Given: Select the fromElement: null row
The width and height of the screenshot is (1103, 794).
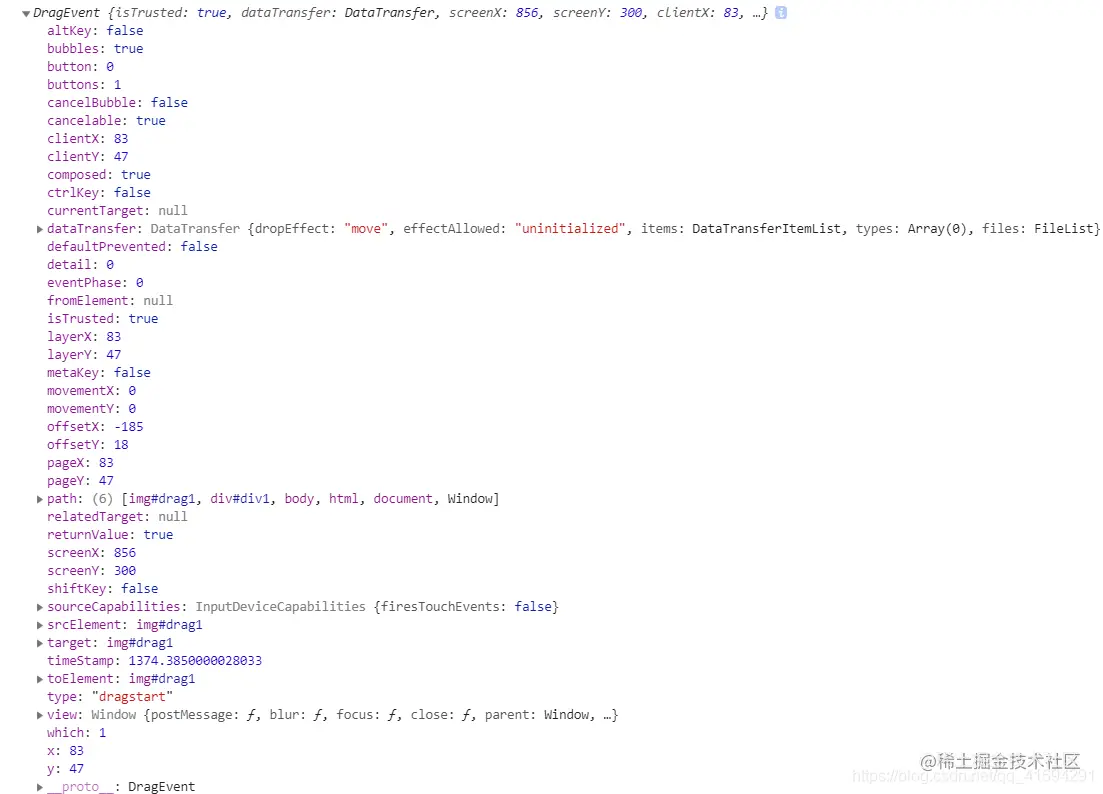Looking at the screenshot, I should pos(110,301).
